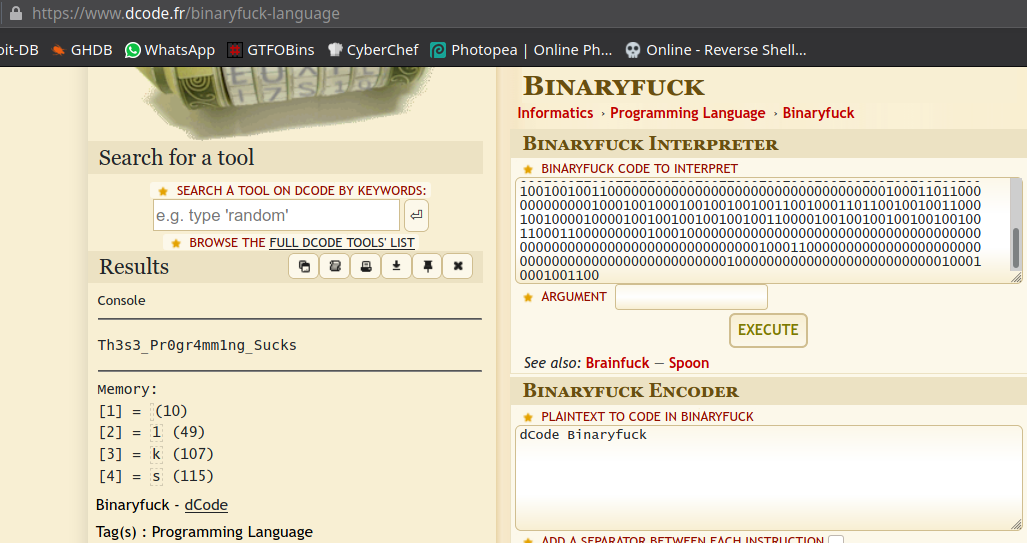Open the WhatsApp bookmark
This screenshot has width=1027, height=543.
click(169, 50)
